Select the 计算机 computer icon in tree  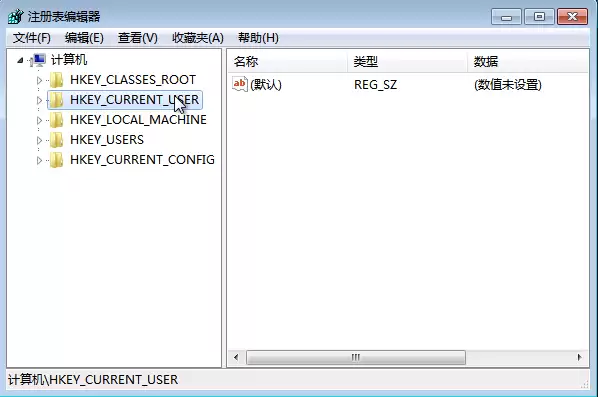39,60
